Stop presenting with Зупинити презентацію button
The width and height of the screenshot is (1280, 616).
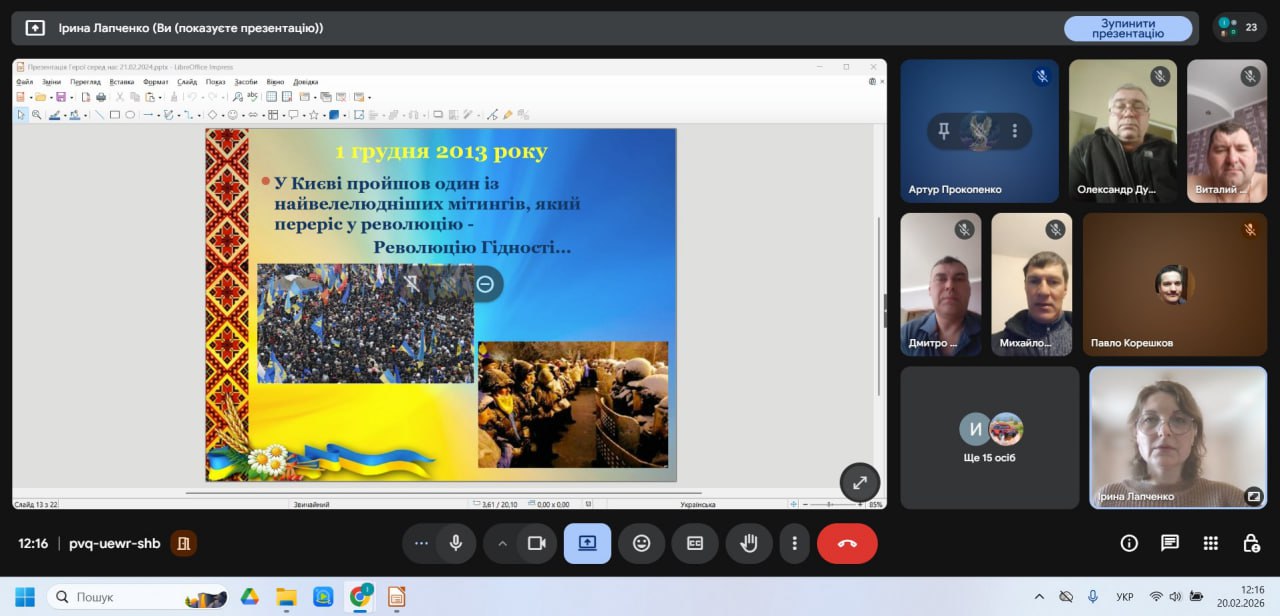[x=1127, y=28]
